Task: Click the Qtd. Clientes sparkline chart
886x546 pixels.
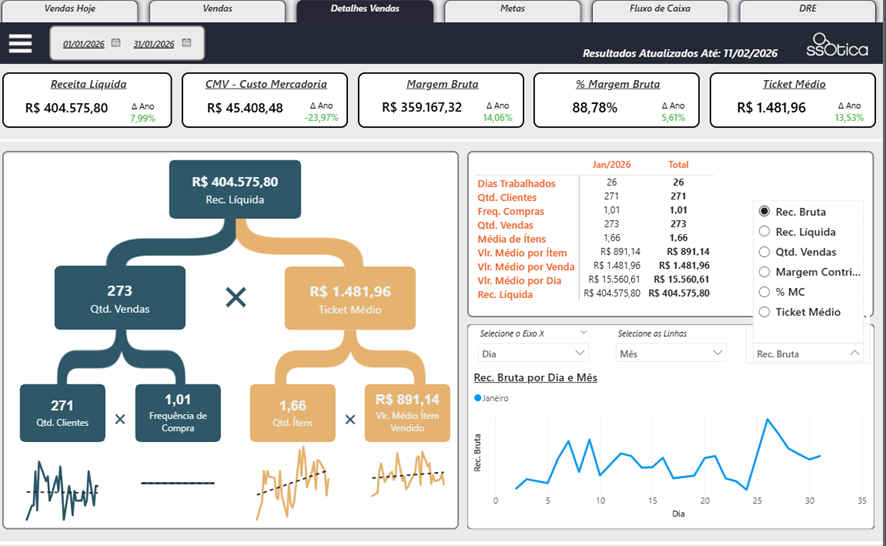Action: tap(62, 490)
